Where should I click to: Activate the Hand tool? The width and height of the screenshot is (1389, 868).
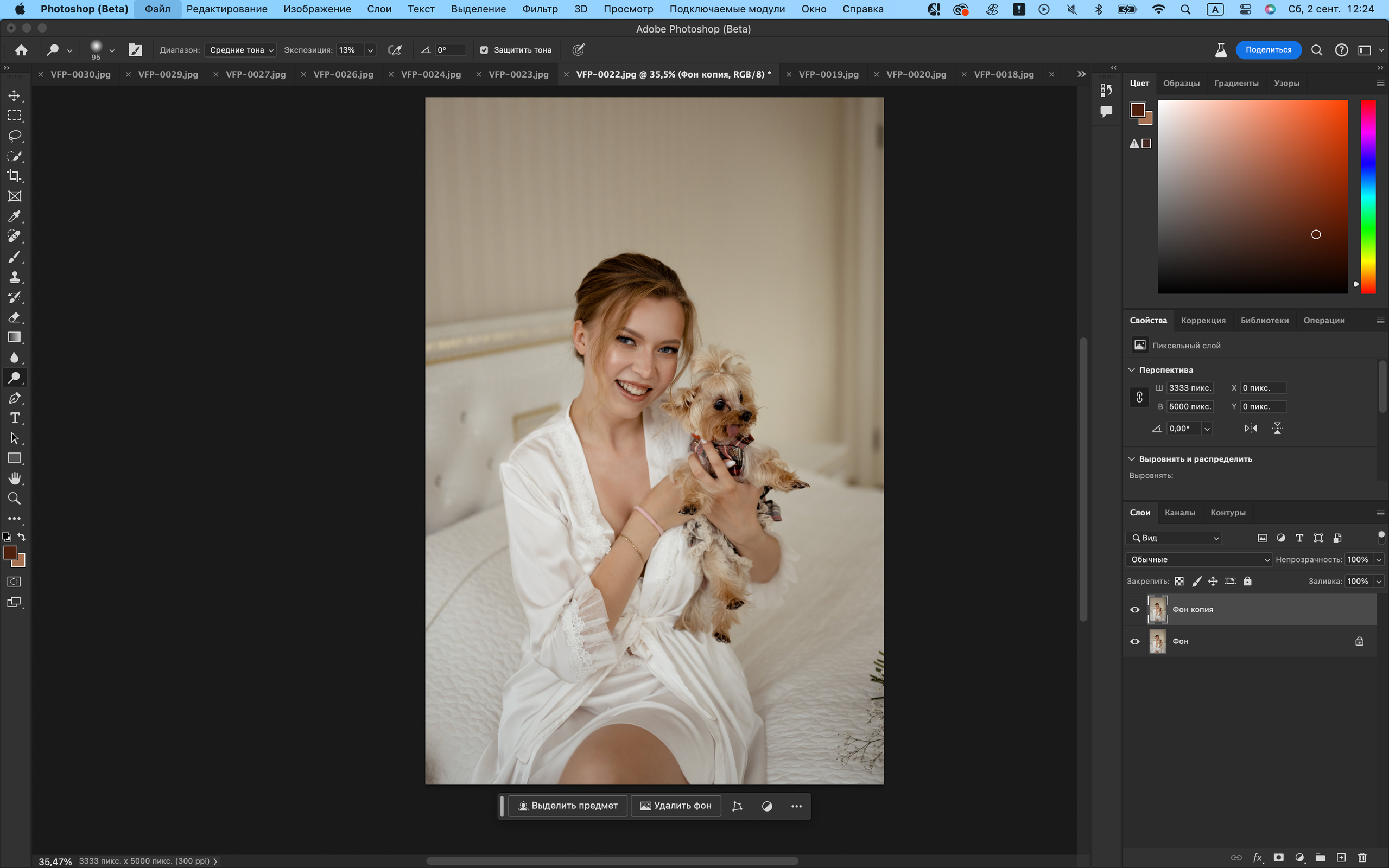point(14,478)
